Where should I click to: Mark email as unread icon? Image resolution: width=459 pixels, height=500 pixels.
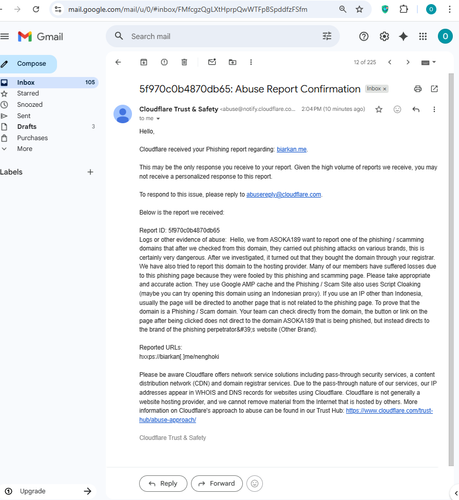click(212, 62)
